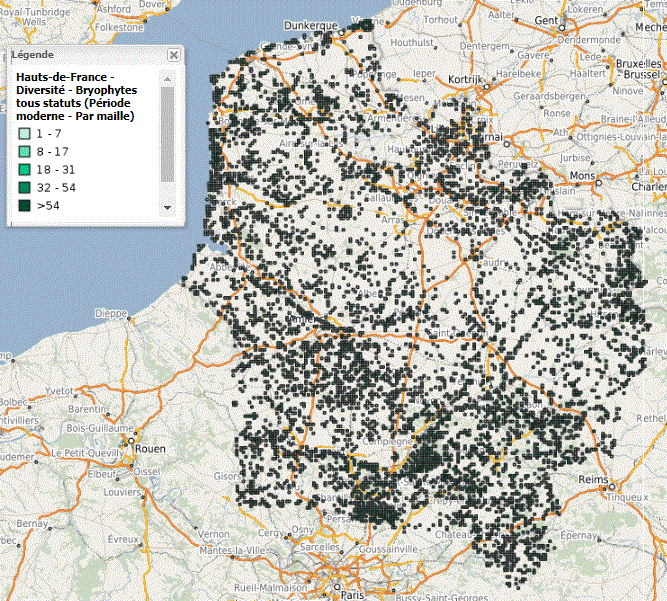Screen dimensions: 667x601
Task: Select the 8 - 17 legend color swatch
Action: tap(24, 151)
